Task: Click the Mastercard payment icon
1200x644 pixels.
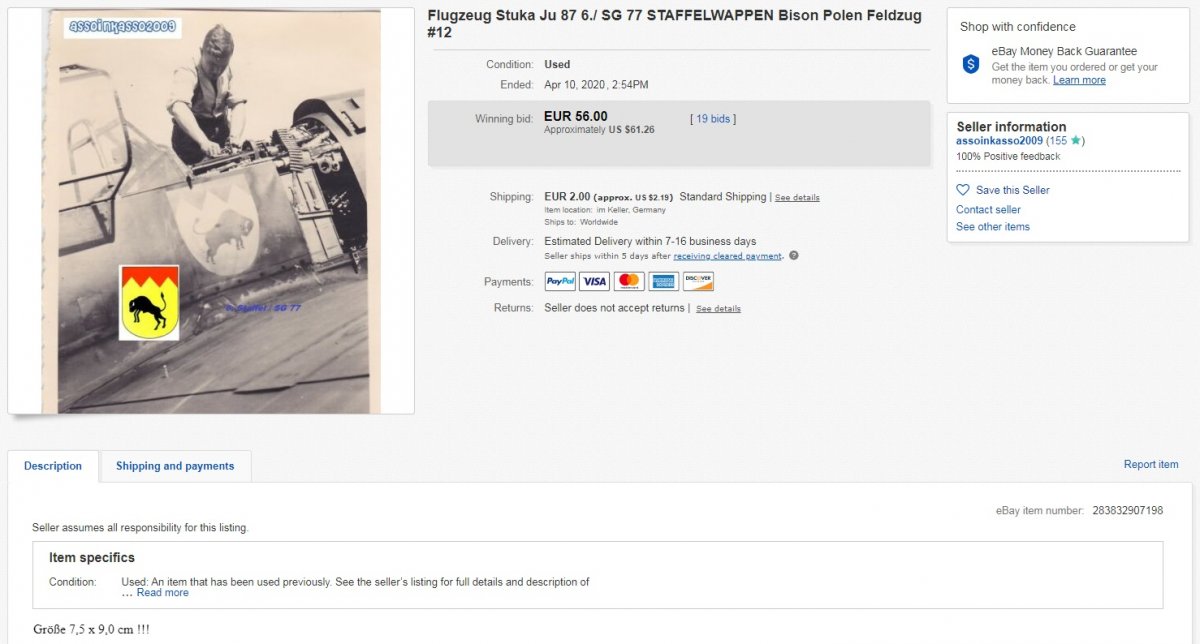Action: (629, 282)
